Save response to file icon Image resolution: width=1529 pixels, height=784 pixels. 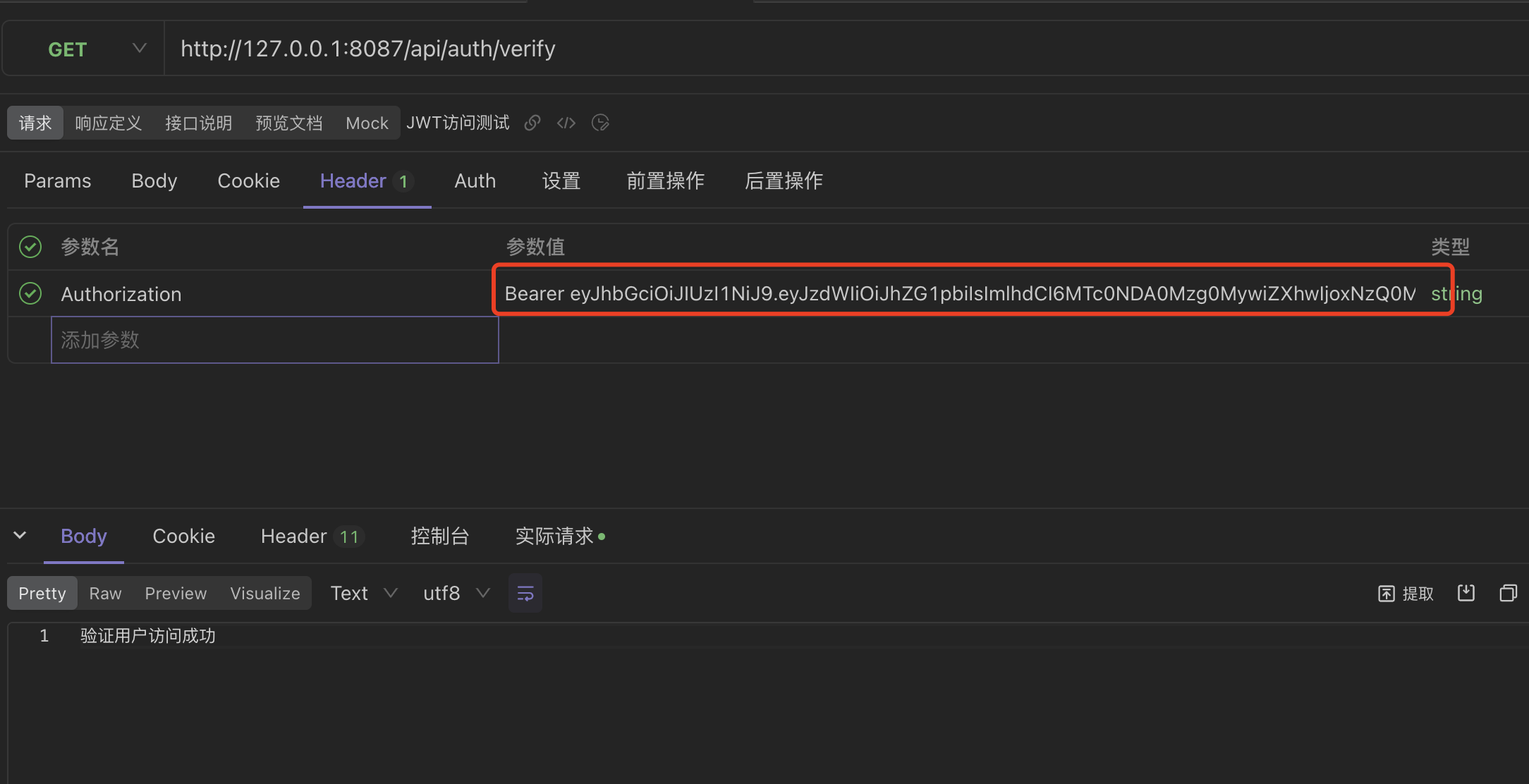point(1466,593)
